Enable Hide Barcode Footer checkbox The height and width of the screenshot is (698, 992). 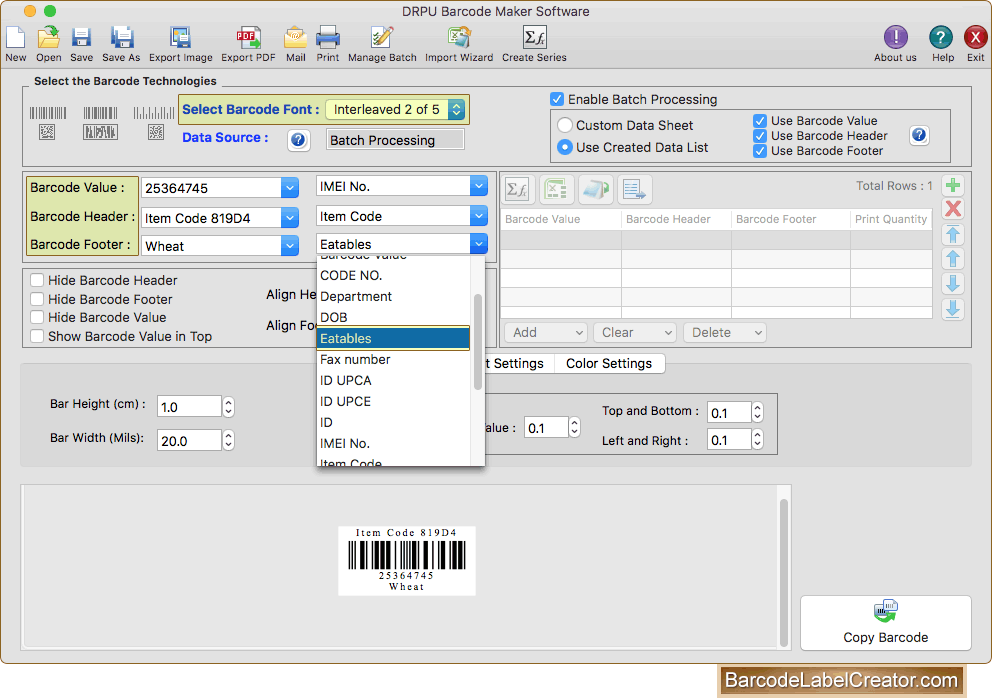[37, 299]
